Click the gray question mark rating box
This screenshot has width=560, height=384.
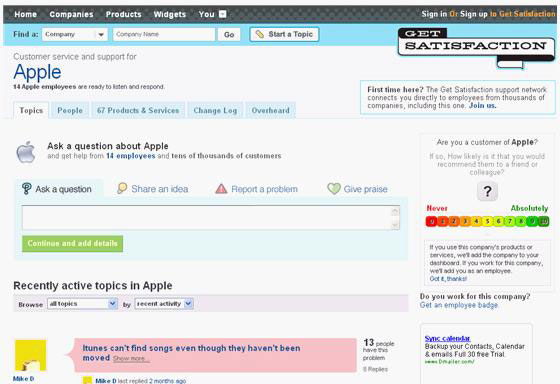point(487,191)
